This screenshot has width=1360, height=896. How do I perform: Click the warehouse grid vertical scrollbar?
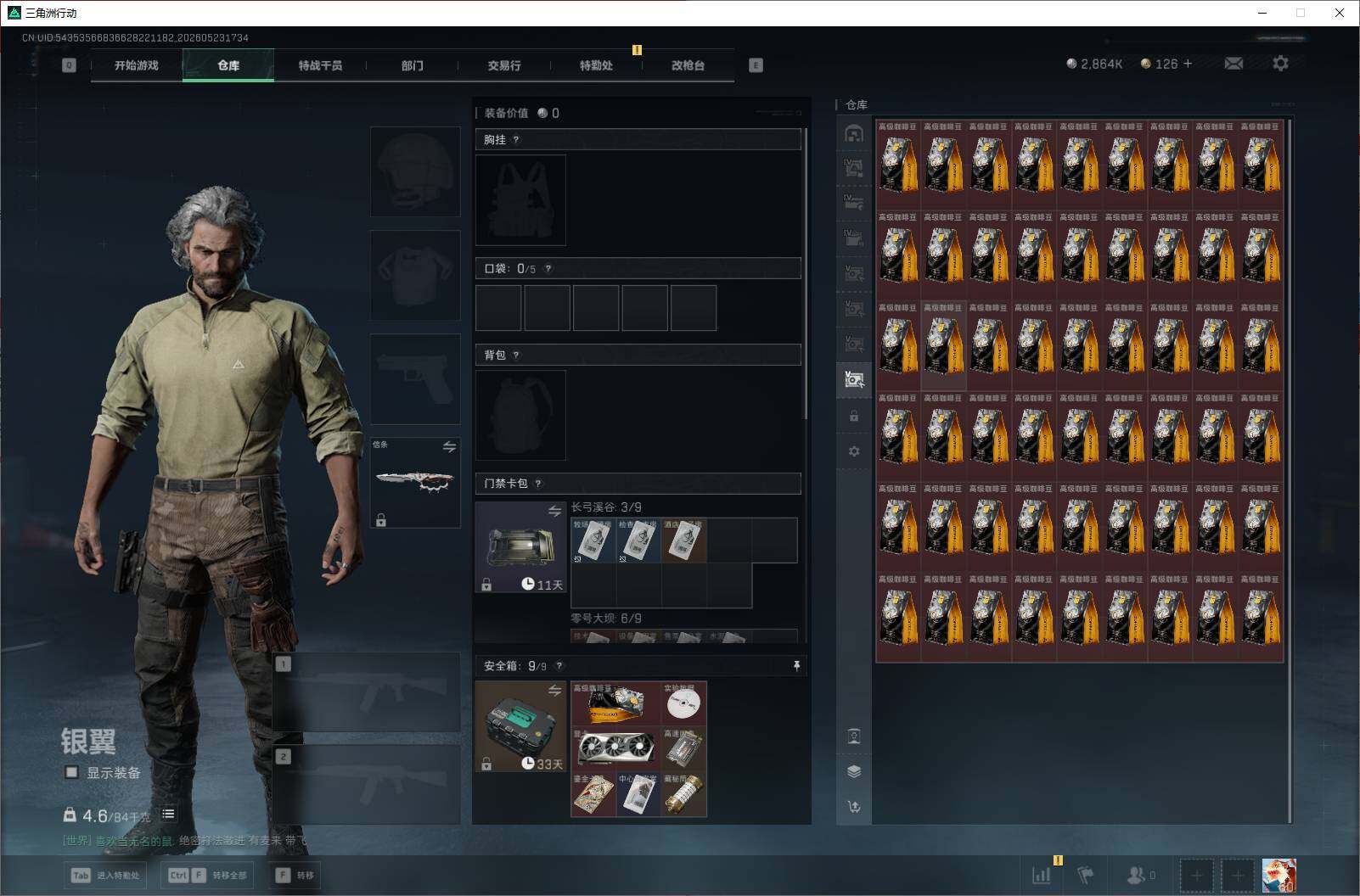click(x=1290, y=471)
